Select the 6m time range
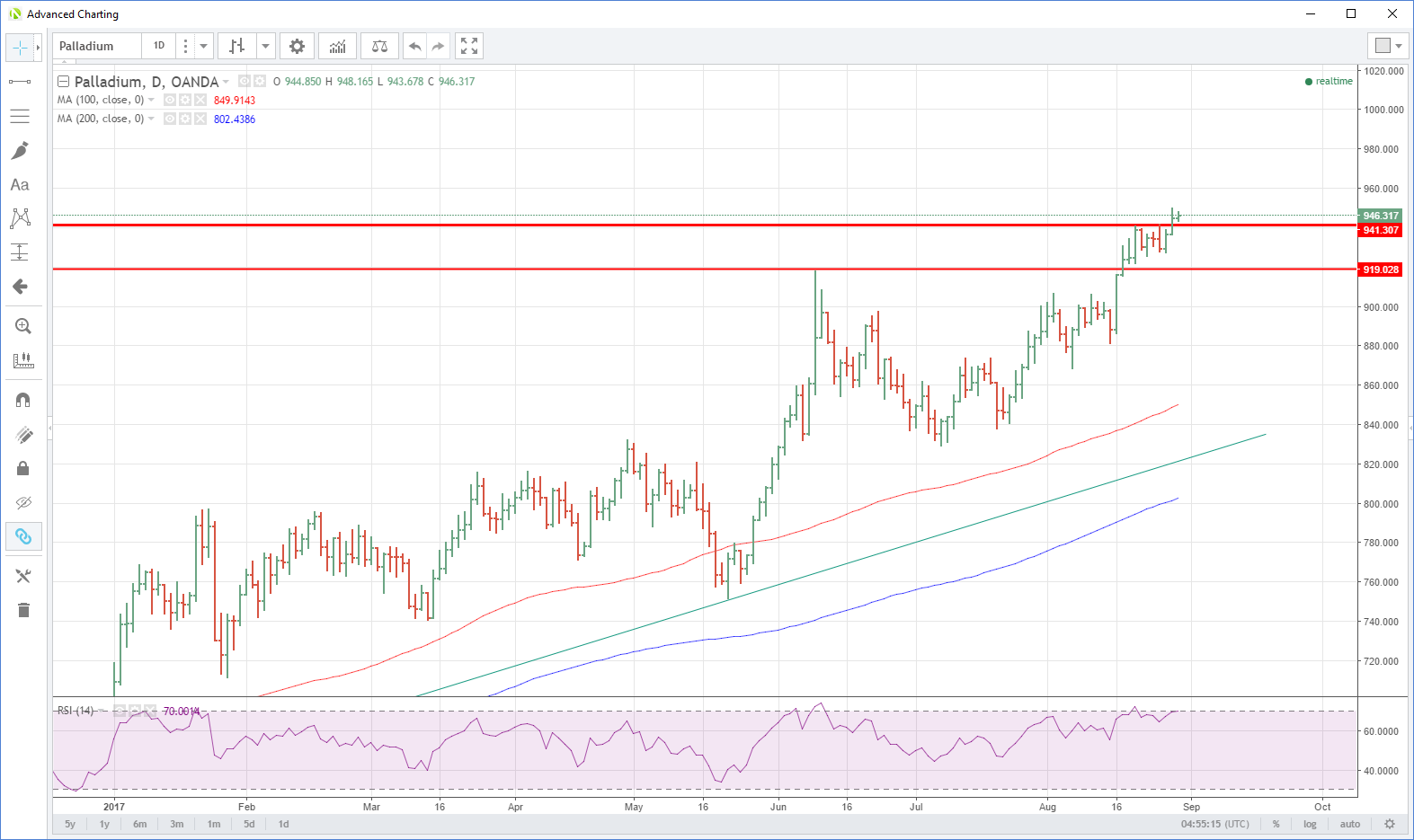This screenshot has width=1414, height=840. pyautogui.click(x=139, y=824)
